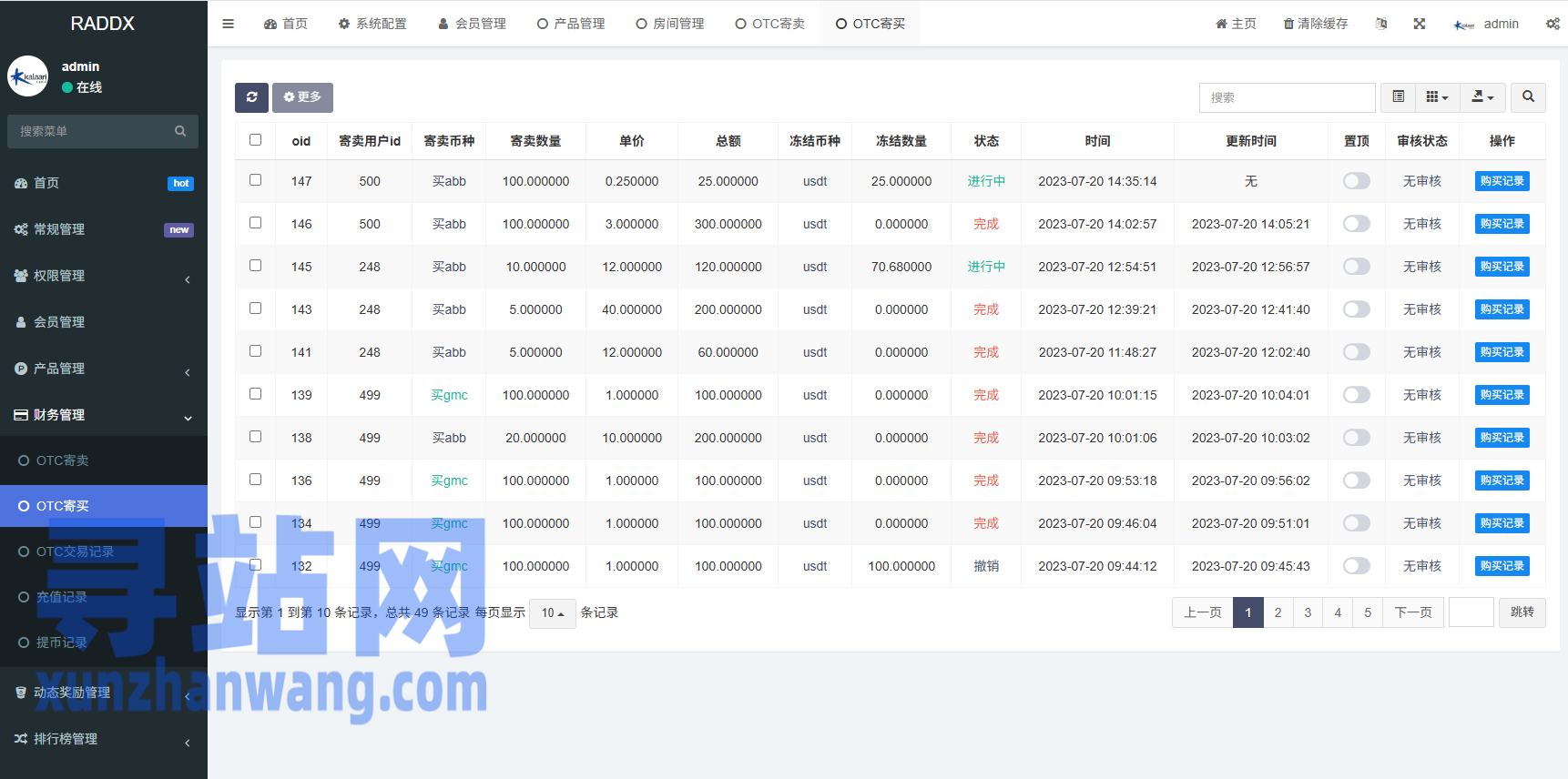Screen dimensions: 1568x779
Task: Click the 搜索 table search field
Action: (x=1287, y=97)
